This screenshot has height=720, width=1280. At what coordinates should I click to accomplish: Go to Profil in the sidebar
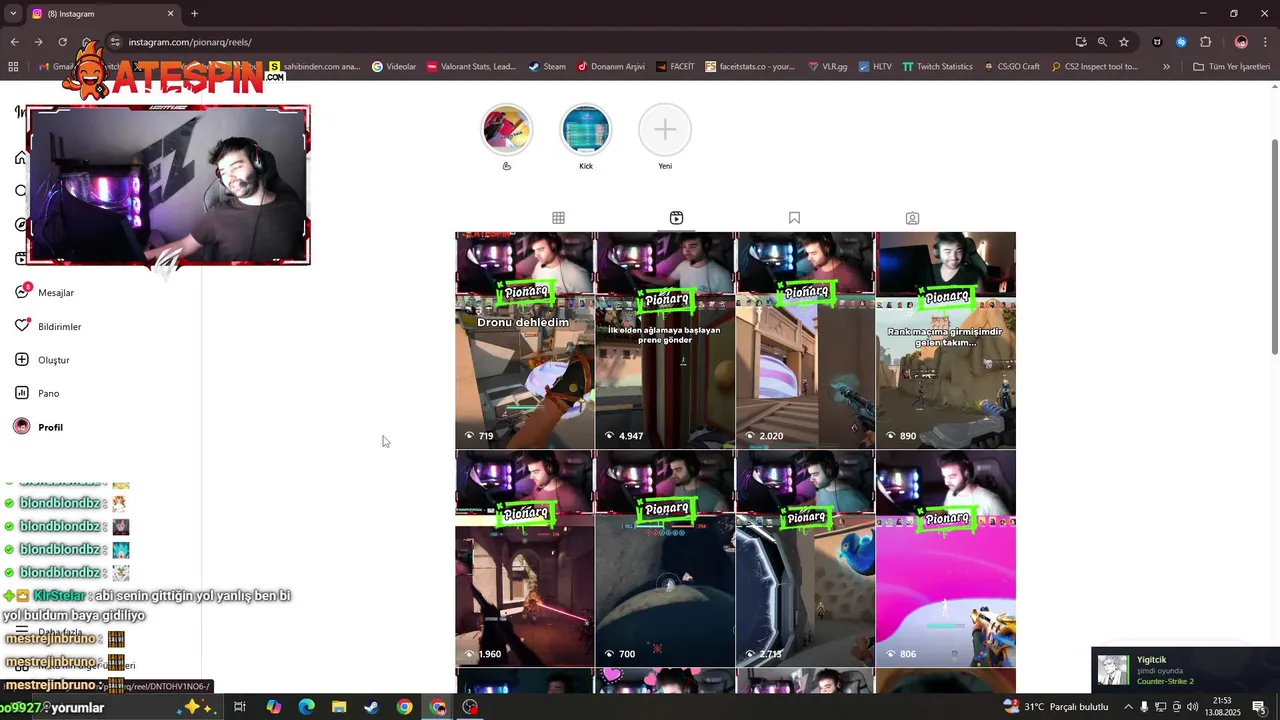point(38,427)
